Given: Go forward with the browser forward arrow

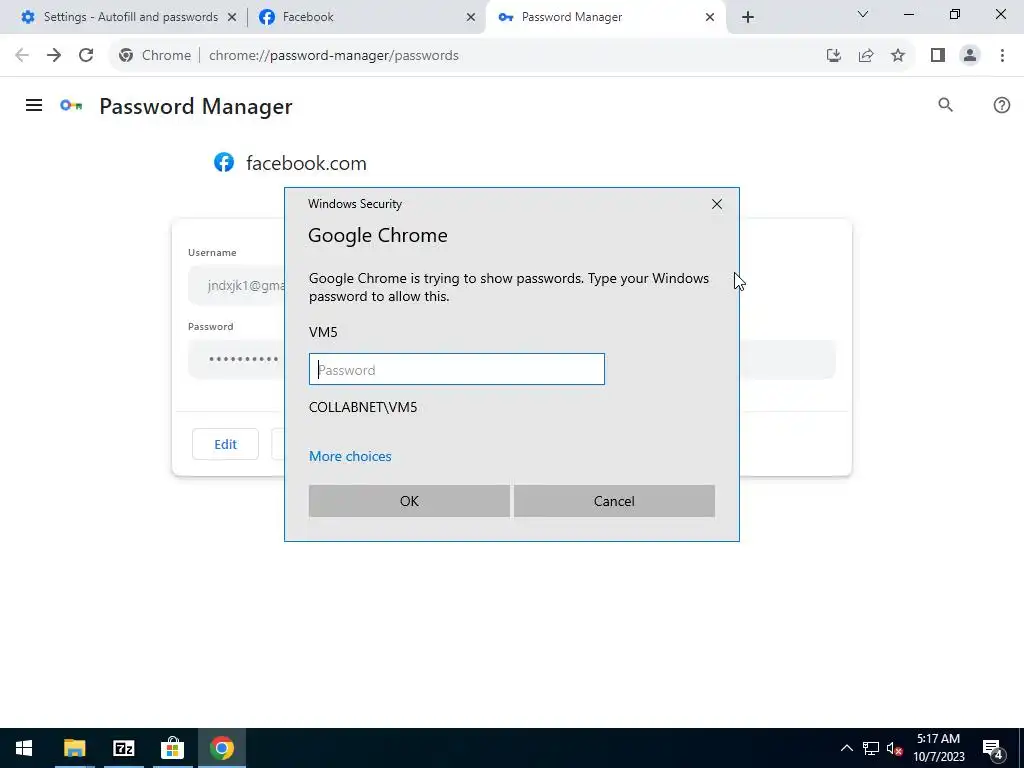Looking at the screenshot, I should point(54,56).
